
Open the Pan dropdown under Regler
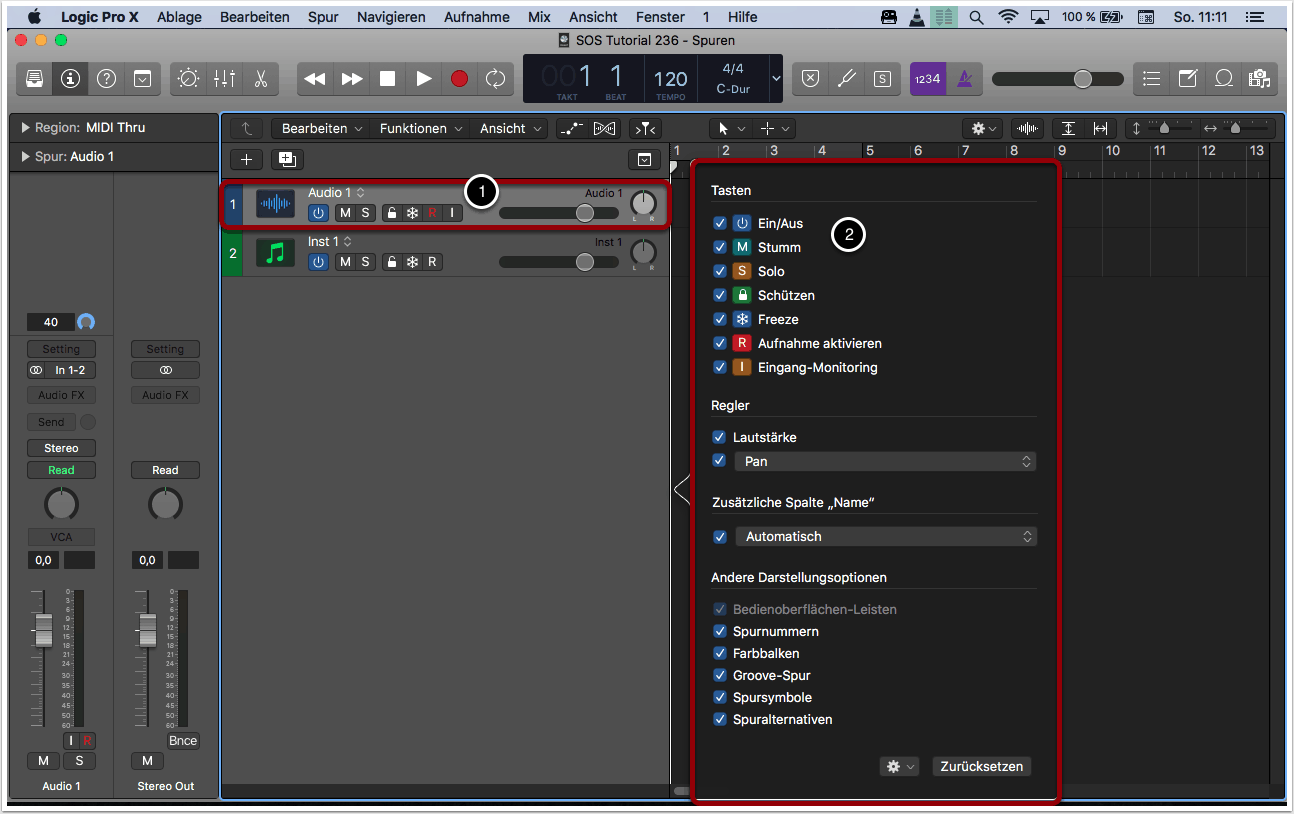885,461
